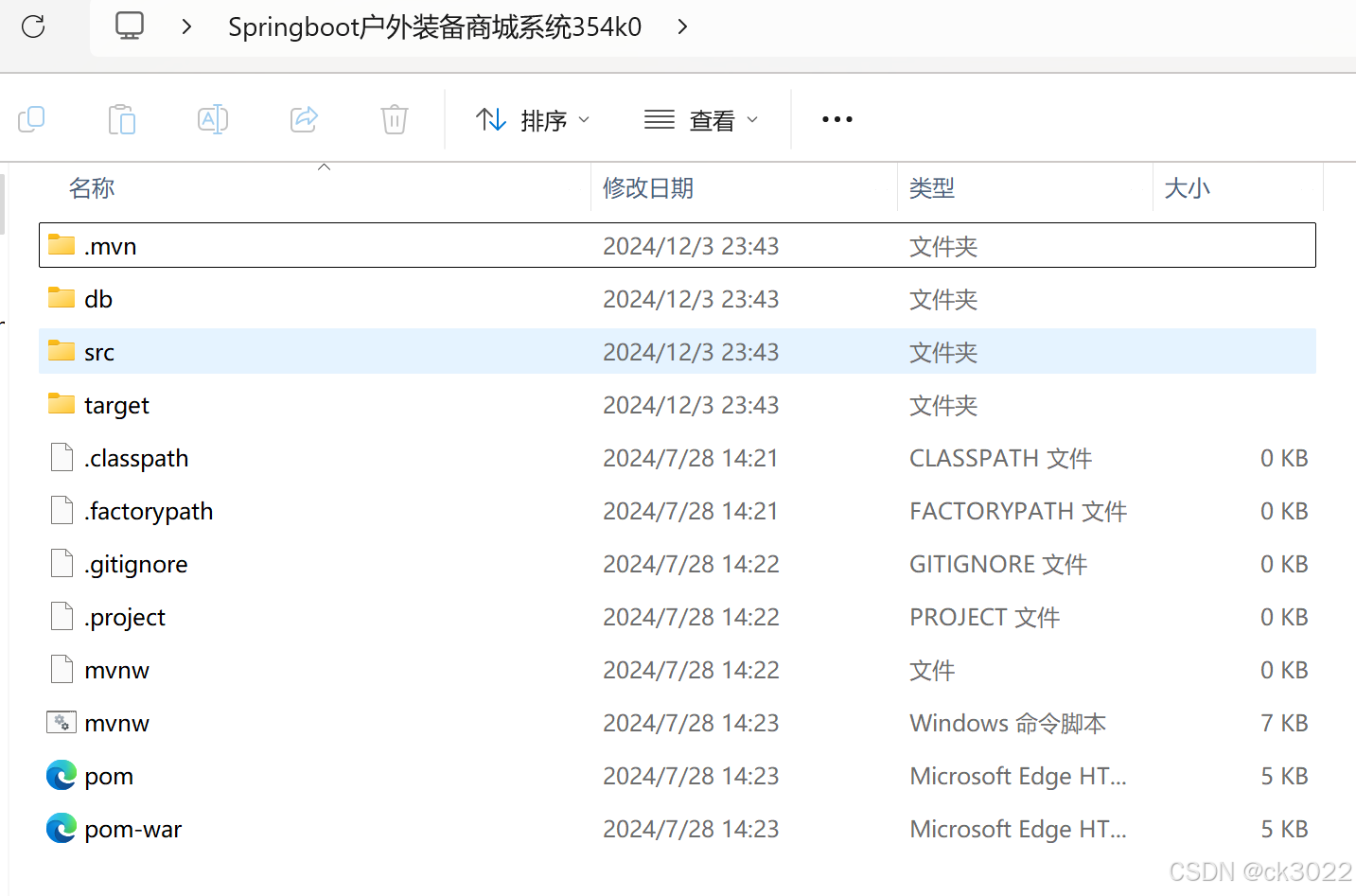Open the pom-war file
Image resolution: width=1356 pixels, height=896 pixels.
[x=132, y=828]
